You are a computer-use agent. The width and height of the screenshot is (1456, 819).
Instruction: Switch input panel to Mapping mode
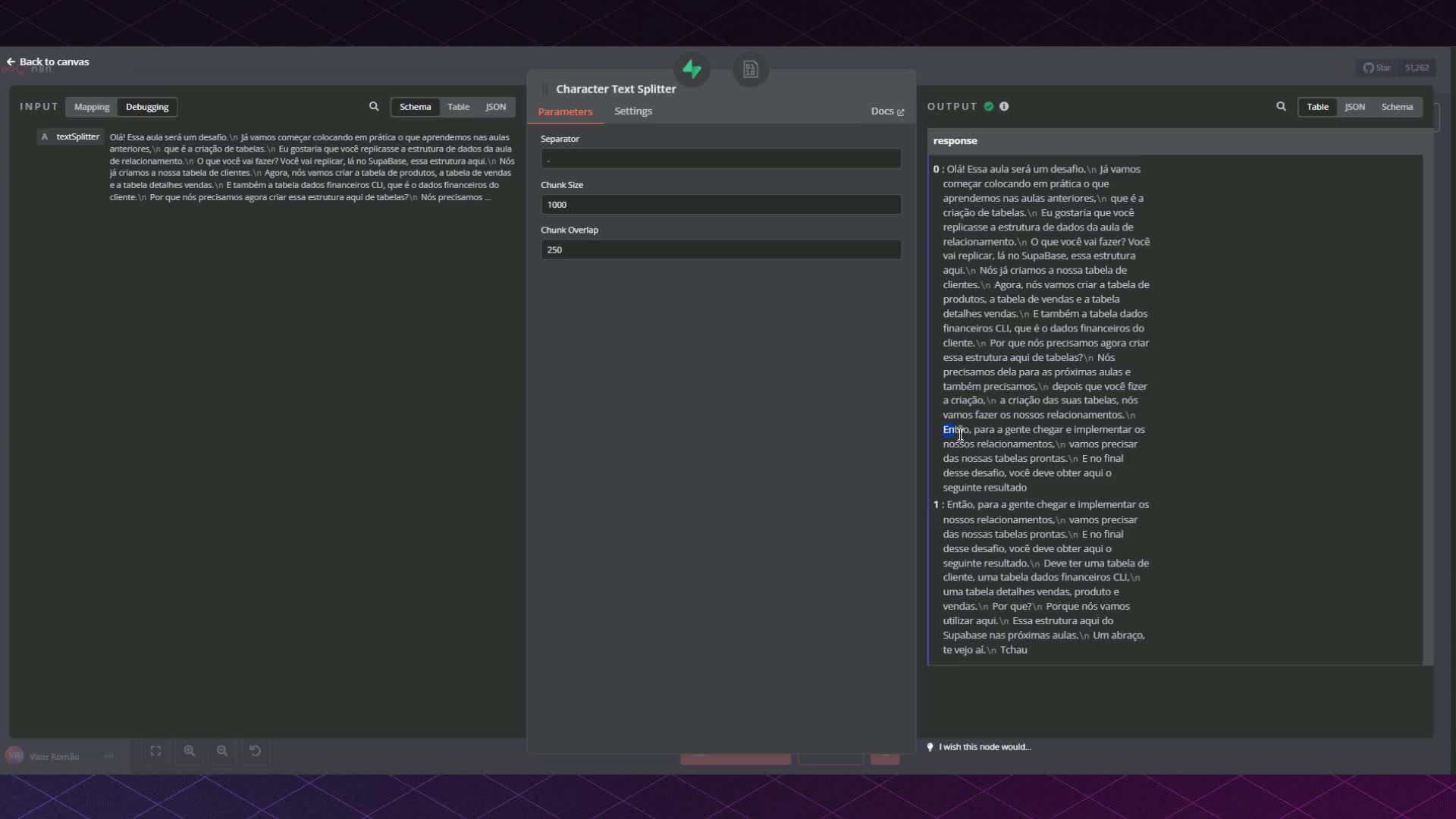pyautogui.click(x=91, y=107)
